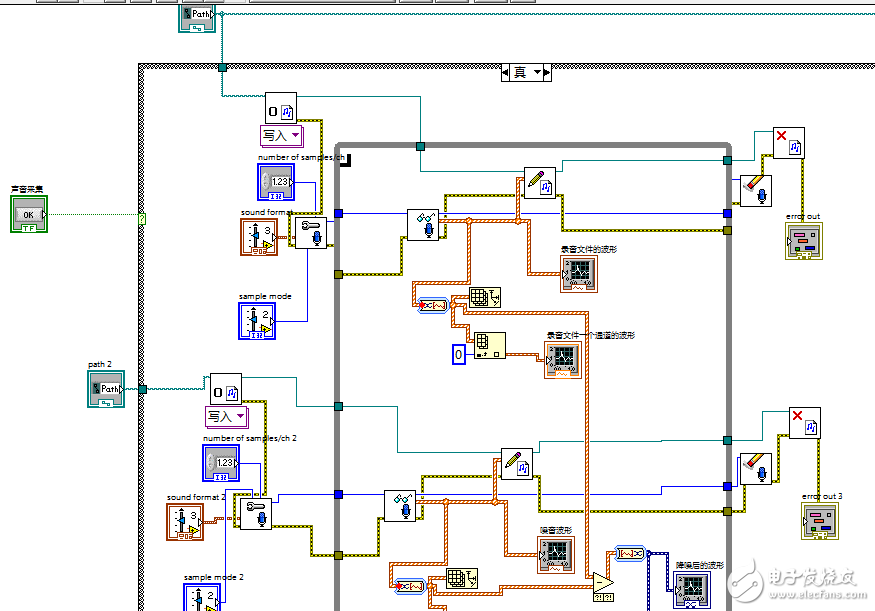This screenshot has height=611, width=875.
Task: Click the 'number of samples/ch' label
Action: click(x=301, y=157)
